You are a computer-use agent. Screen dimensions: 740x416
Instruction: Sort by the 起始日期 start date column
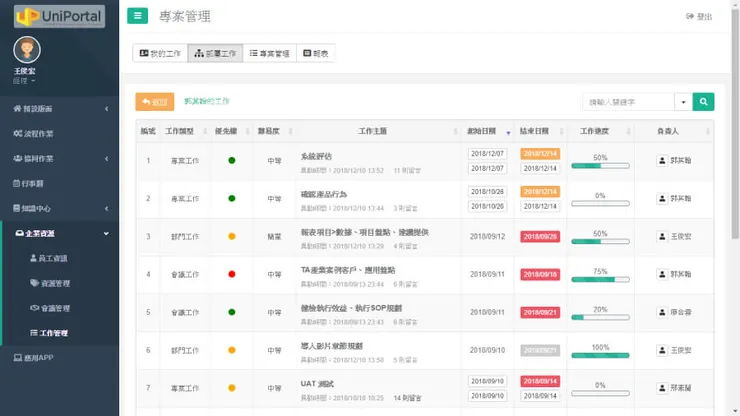coord(487,131)
